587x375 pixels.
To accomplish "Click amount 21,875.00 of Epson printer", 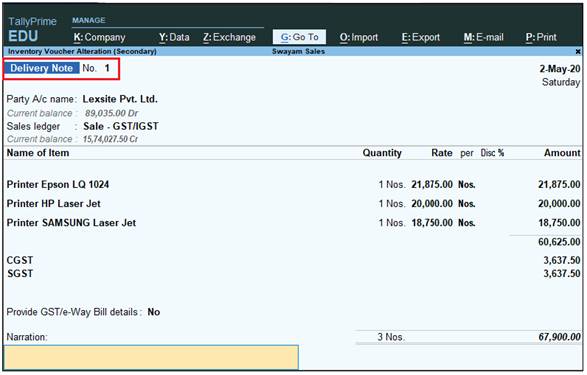I will pyautogui.click(x=559, y=185).
